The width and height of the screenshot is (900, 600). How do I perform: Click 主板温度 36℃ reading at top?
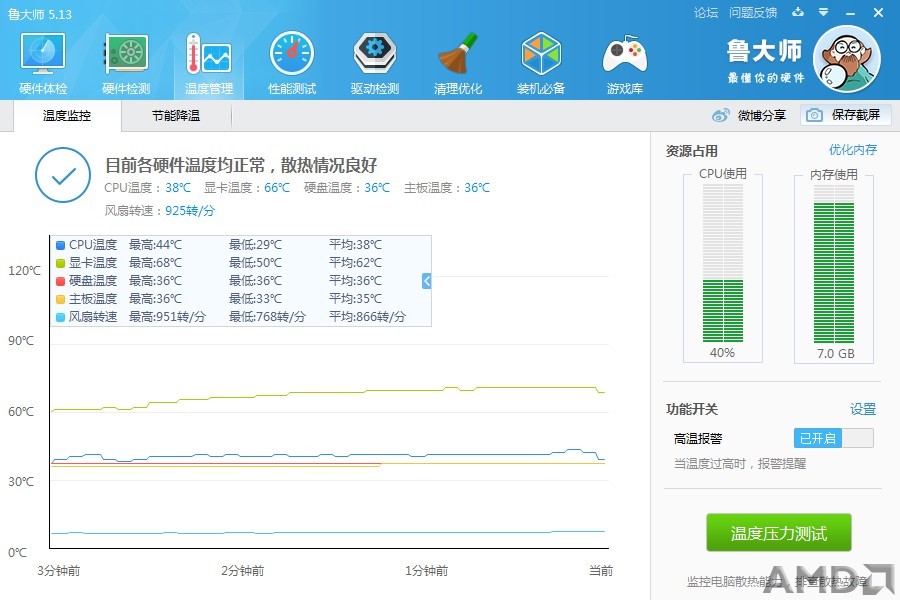(447, 188)
